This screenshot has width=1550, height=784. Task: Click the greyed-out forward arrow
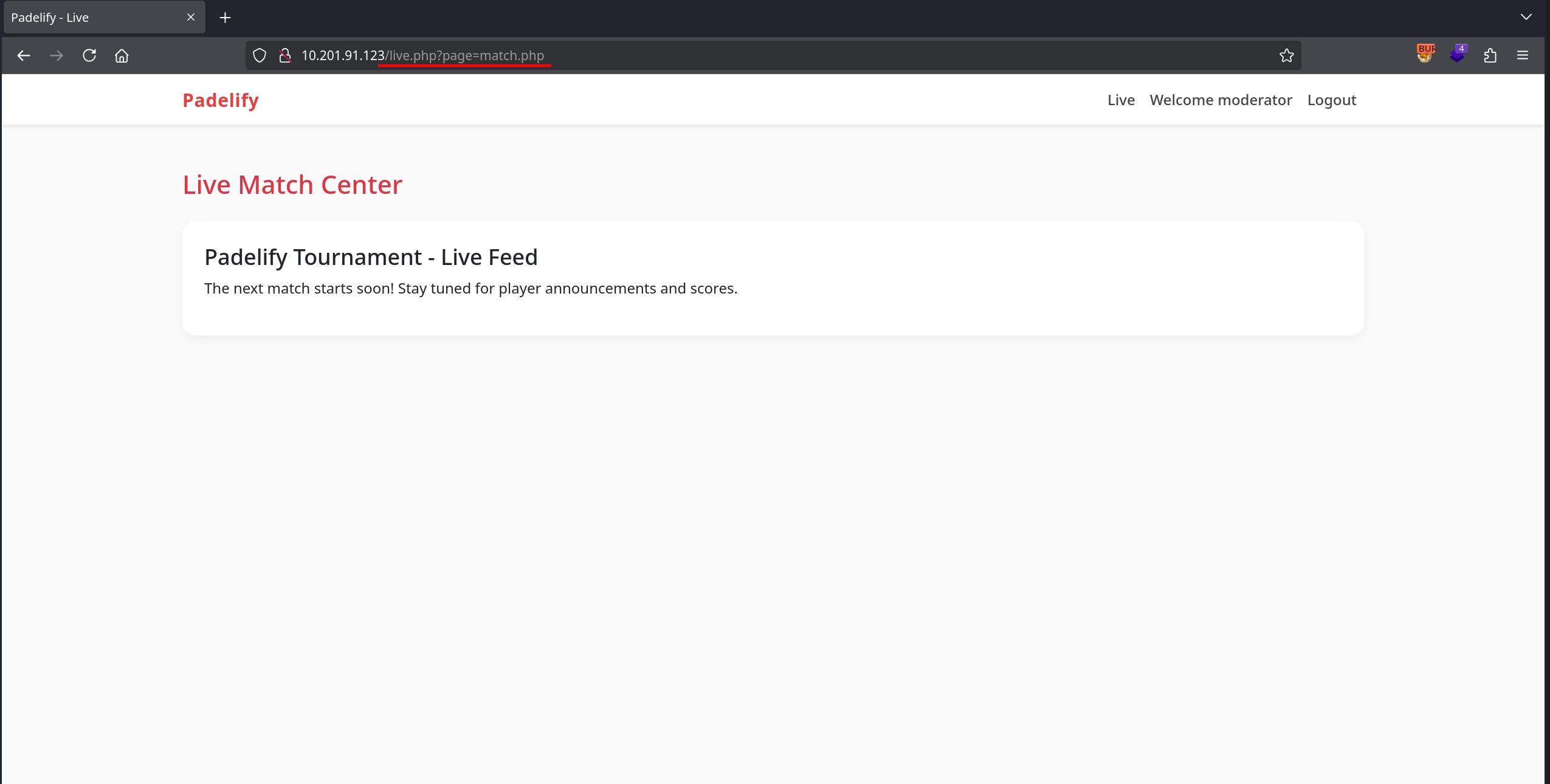[x=57, y=55]
